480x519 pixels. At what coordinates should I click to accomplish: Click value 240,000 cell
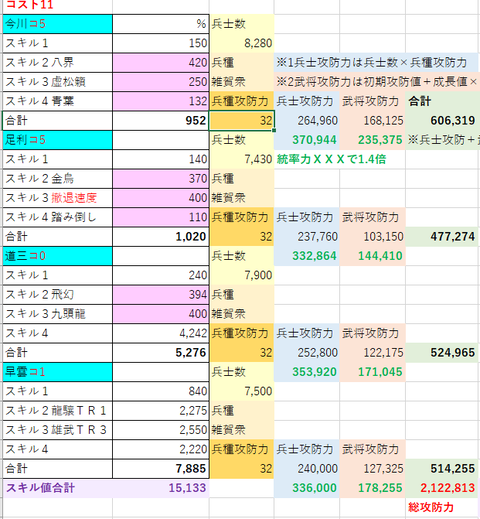pos(307,469)
